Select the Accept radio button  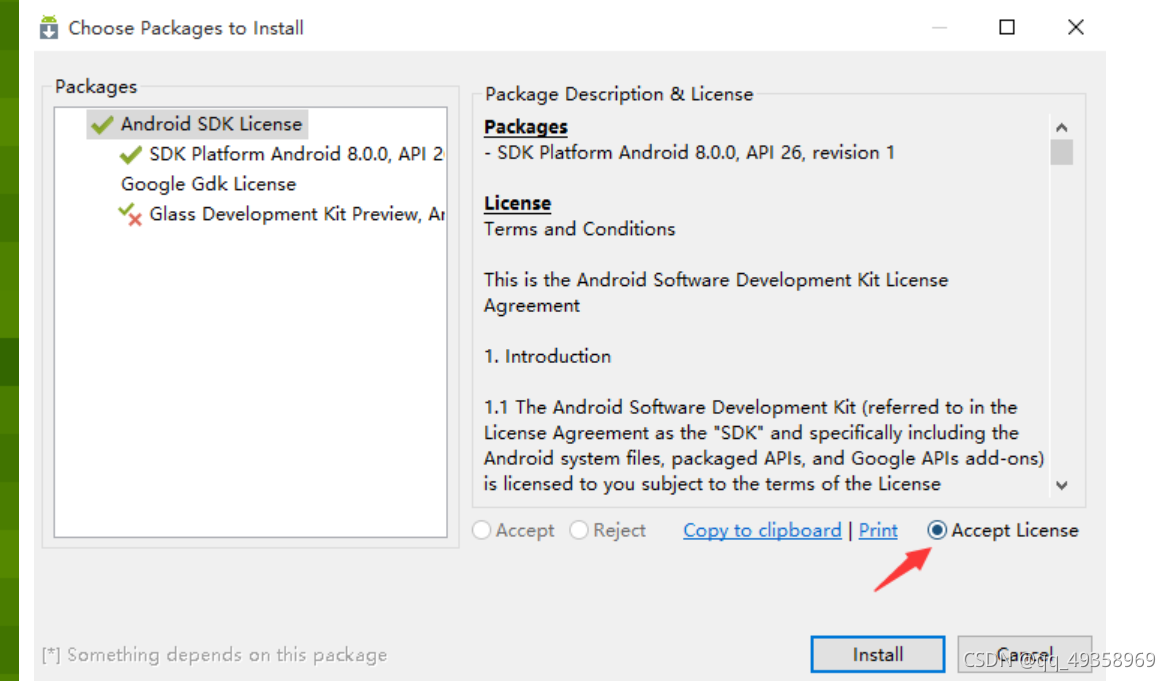point(482,531)
